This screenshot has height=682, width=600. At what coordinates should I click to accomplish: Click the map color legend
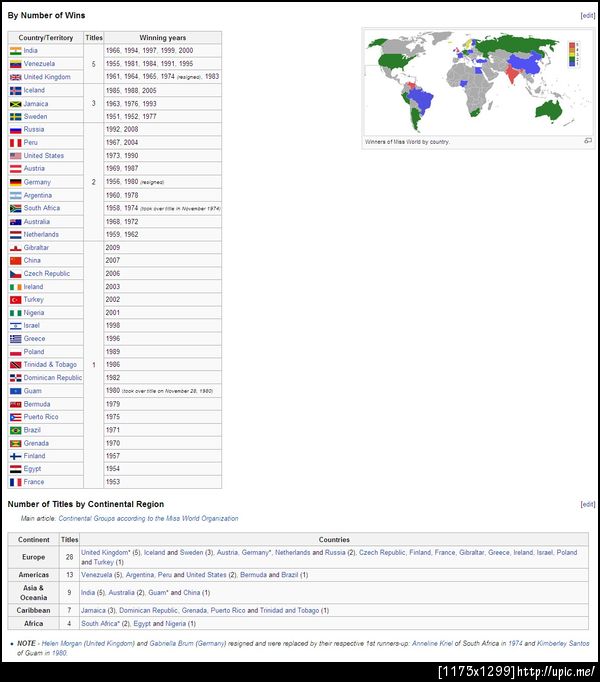pyautogui.click(x=574, y=54)
